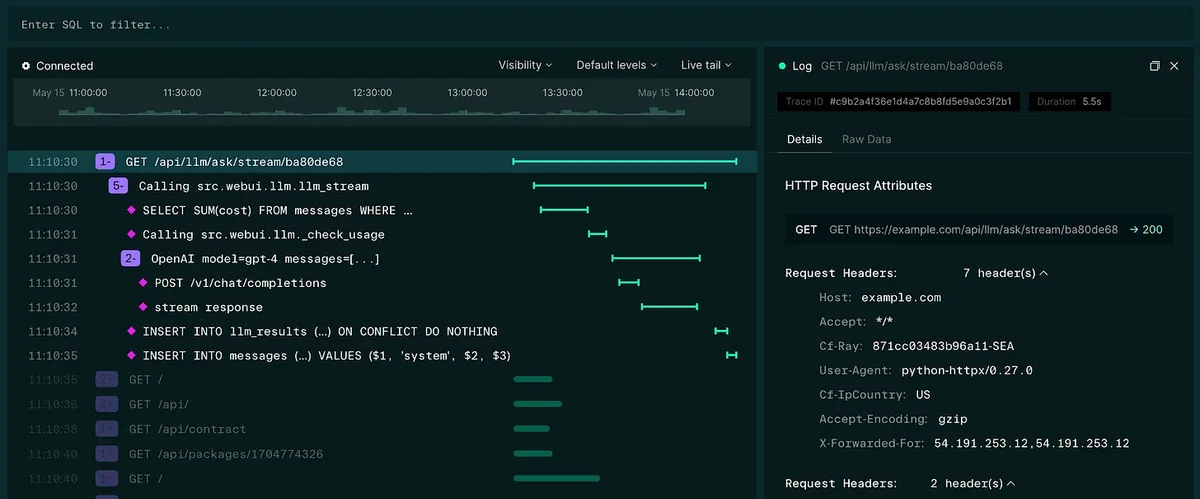The width and height of the screenshot is (1200, 499).
Task: Switch to the Details tab
Action: pos(804,139)
